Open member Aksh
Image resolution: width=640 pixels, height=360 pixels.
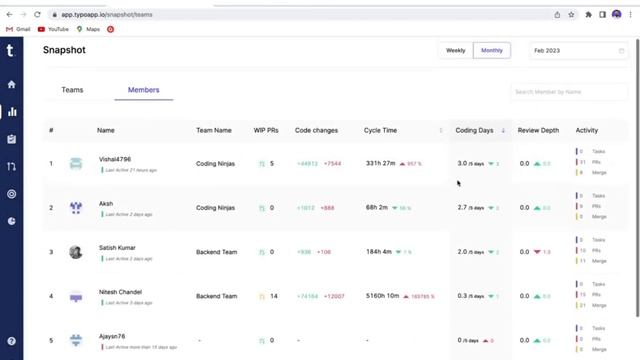click(x=106, y=203)
